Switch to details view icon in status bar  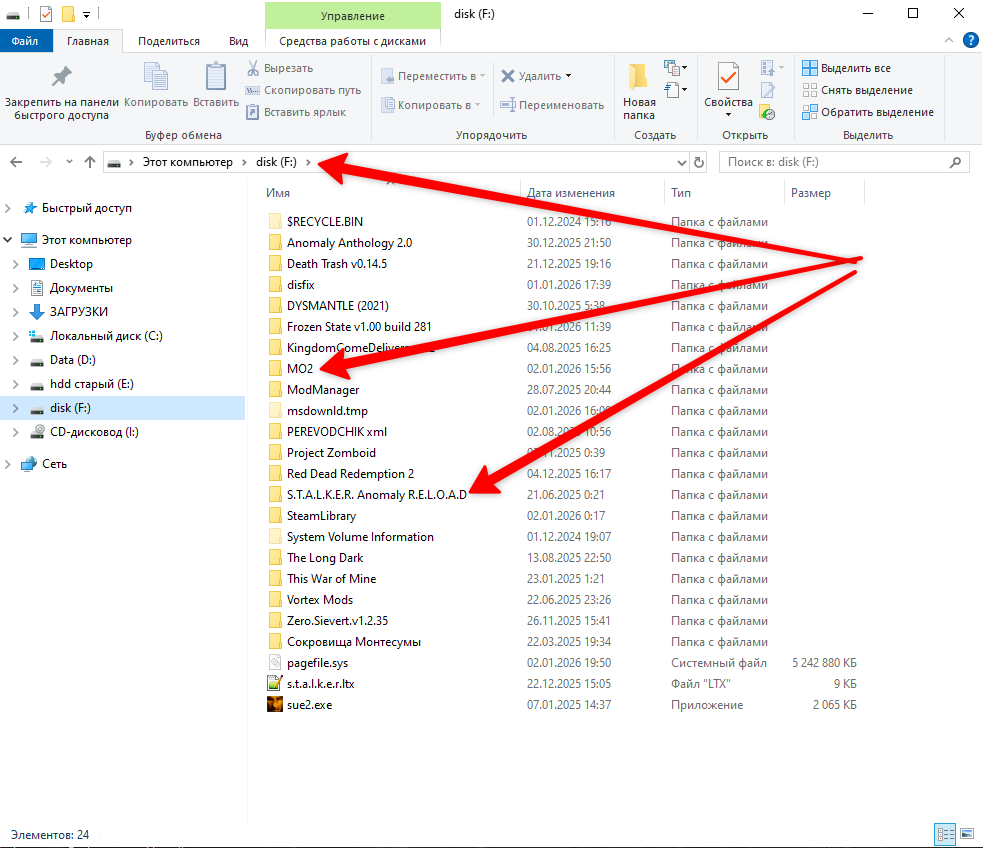945,834
